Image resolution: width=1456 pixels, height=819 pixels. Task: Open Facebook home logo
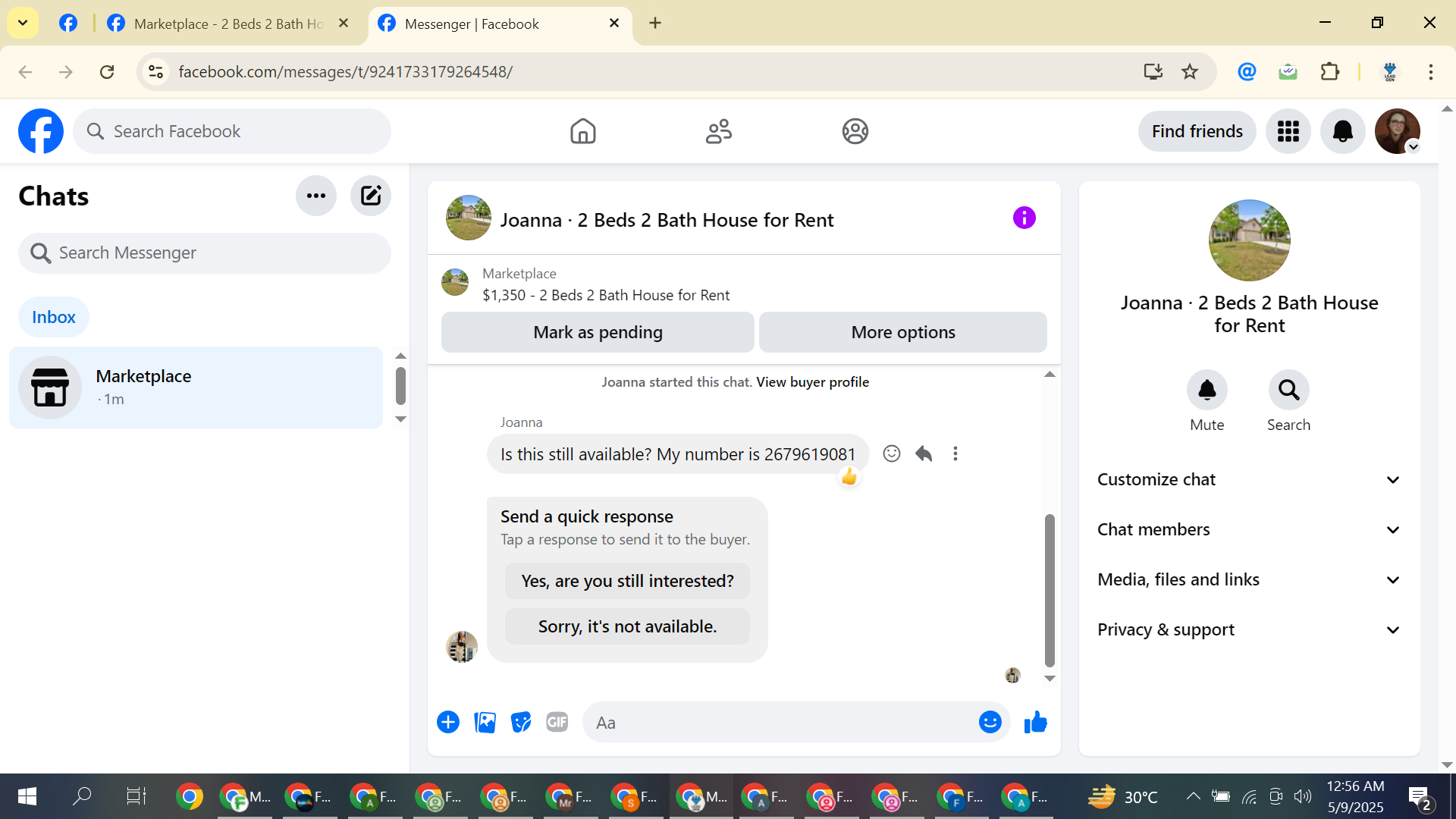tap(41, 131)
